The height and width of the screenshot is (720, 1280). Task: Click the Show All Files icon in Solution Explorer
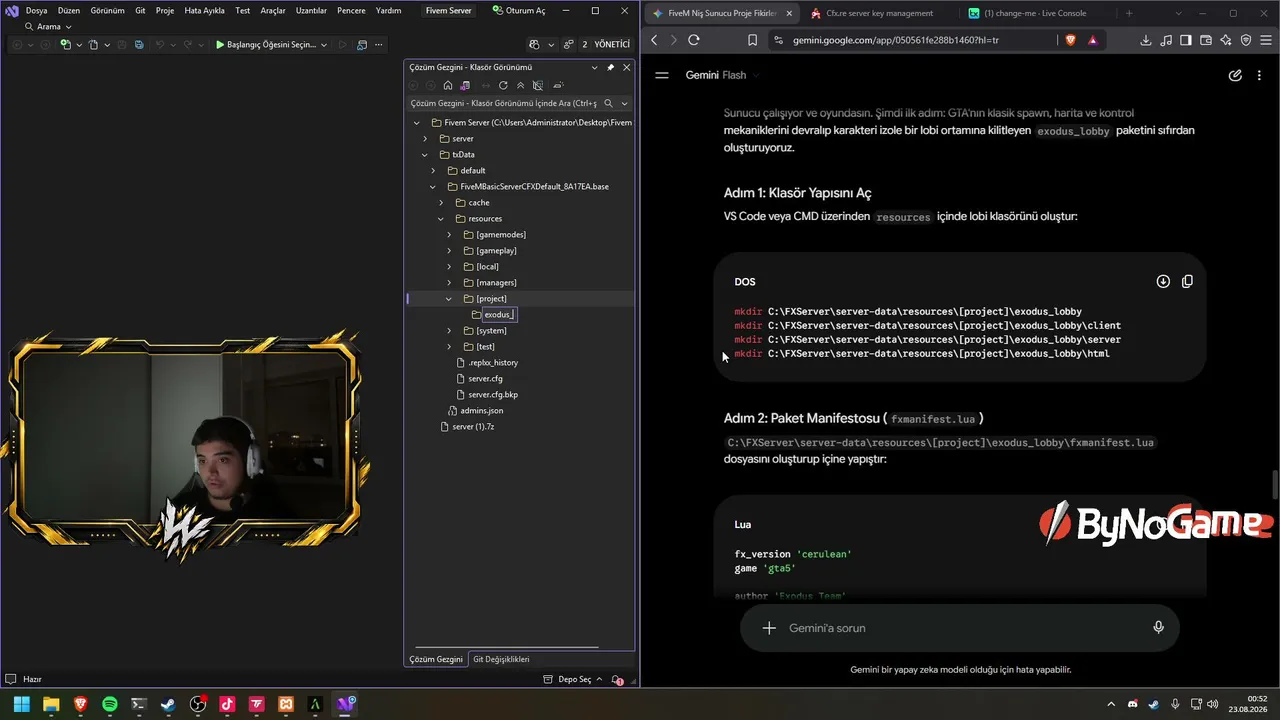point(538,85)
